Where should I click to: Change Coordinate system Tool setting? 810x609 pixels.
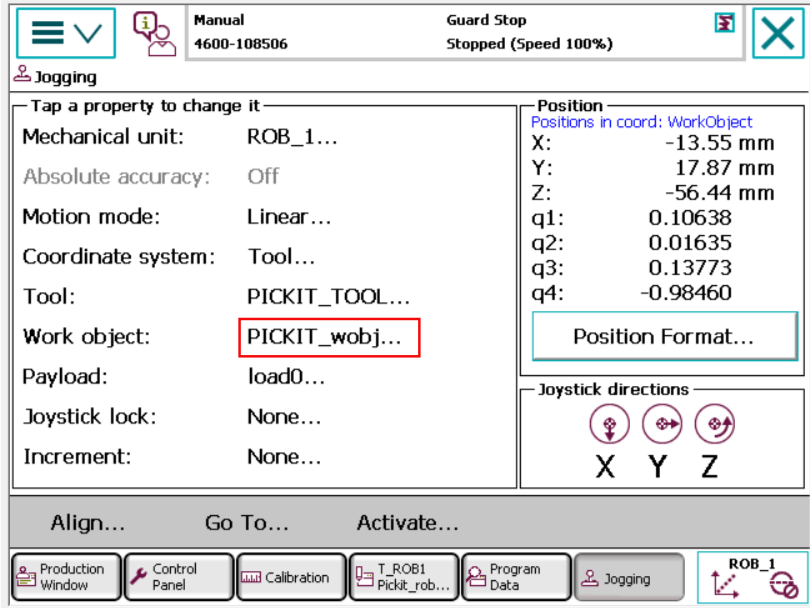281,257
